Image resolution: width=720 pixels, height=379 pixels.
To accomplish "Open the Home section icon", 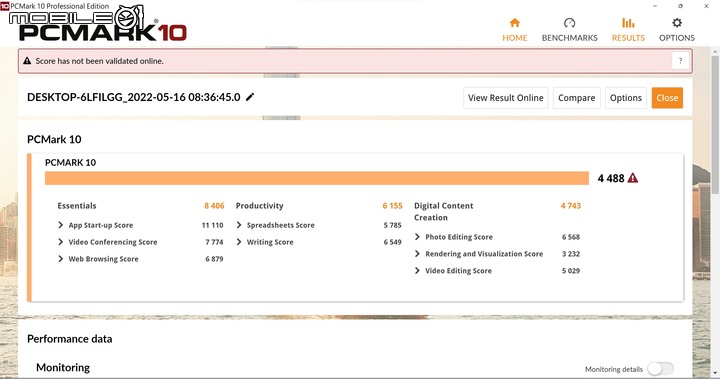I will (514, 23).
